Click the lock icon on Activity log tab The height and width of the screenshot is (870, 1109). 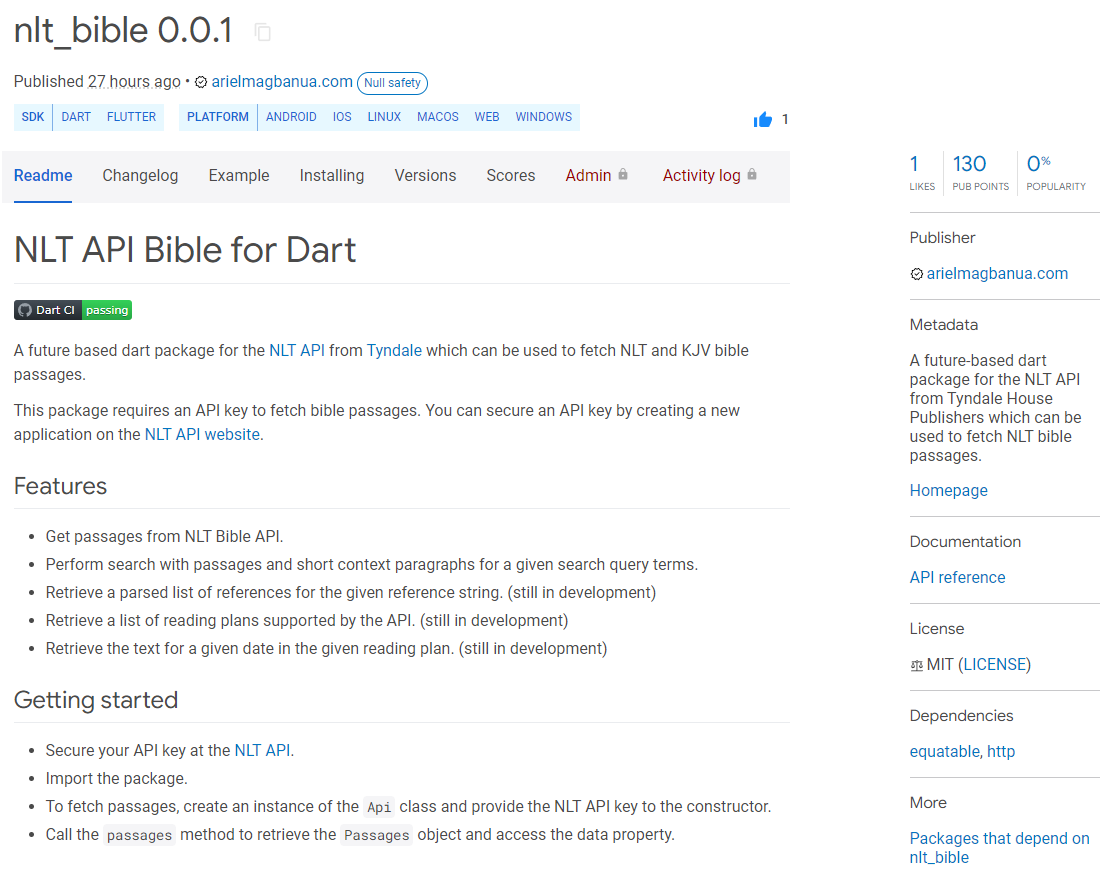pos(752,174)
